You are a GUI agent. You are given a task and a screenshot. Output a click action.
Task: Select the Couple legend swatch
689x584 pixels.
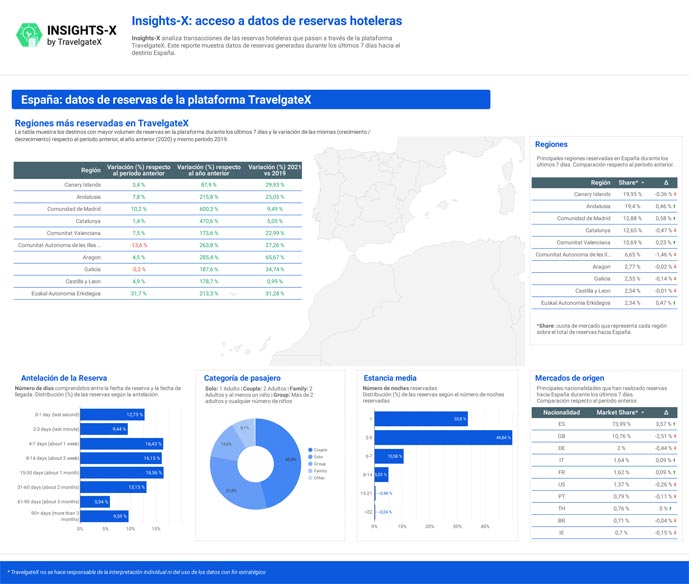pyautogui.click(x=310, y=450)
